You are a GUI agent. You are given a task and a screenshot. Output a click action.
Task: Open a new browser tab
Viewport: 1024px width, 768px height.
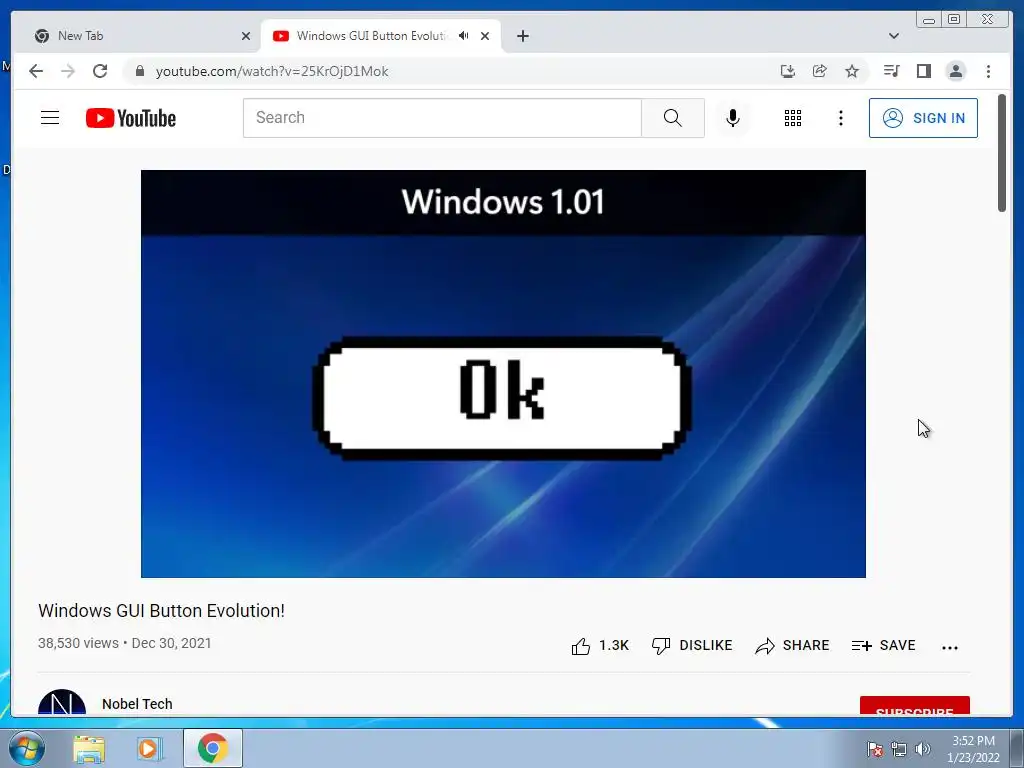(x=522, y=36)
